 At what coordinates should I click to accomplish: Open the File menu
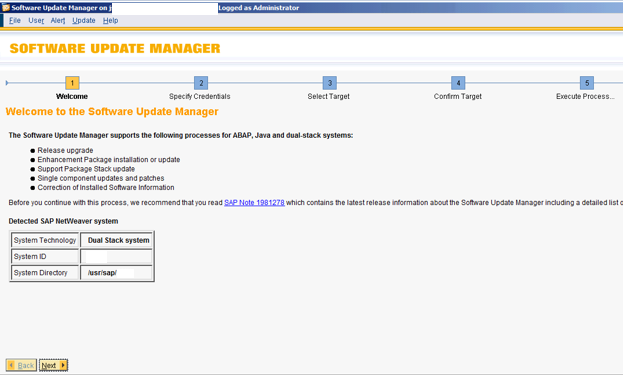pos(15,20)
